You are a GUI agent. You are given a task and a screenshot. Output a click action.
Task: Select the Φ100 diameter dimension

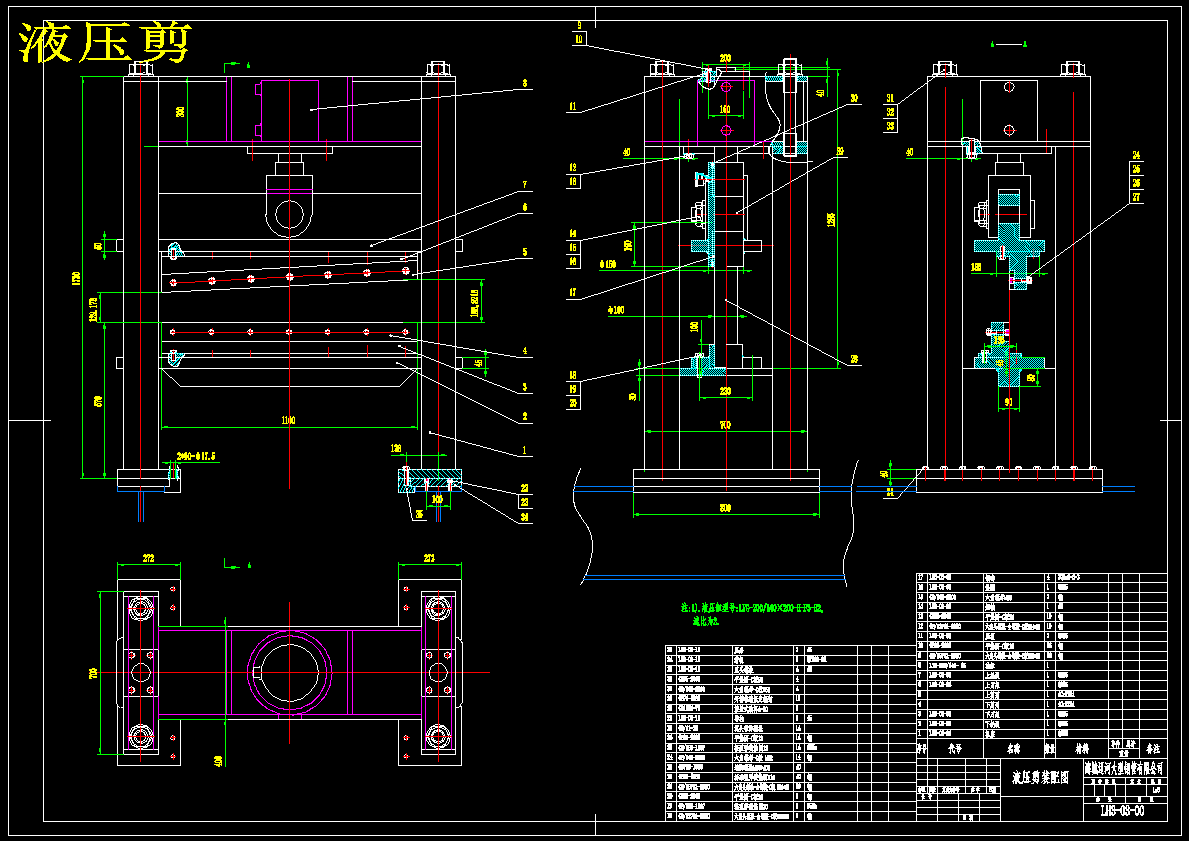tap(615, 309)
